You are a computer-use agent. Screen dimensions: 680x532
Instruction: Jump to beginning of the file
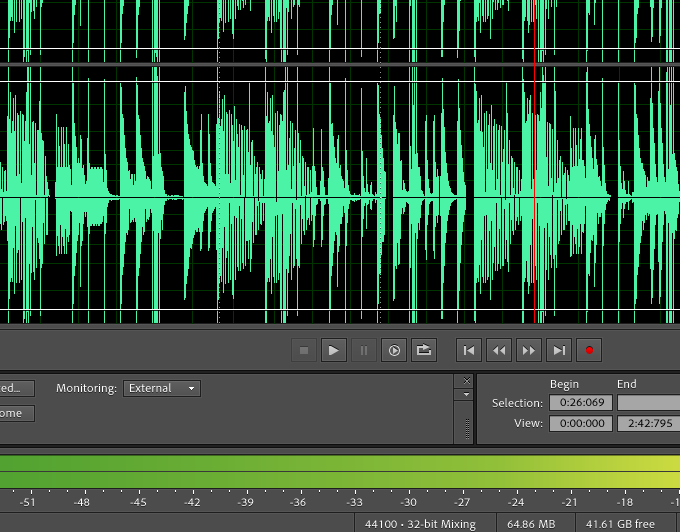point(469,350)
